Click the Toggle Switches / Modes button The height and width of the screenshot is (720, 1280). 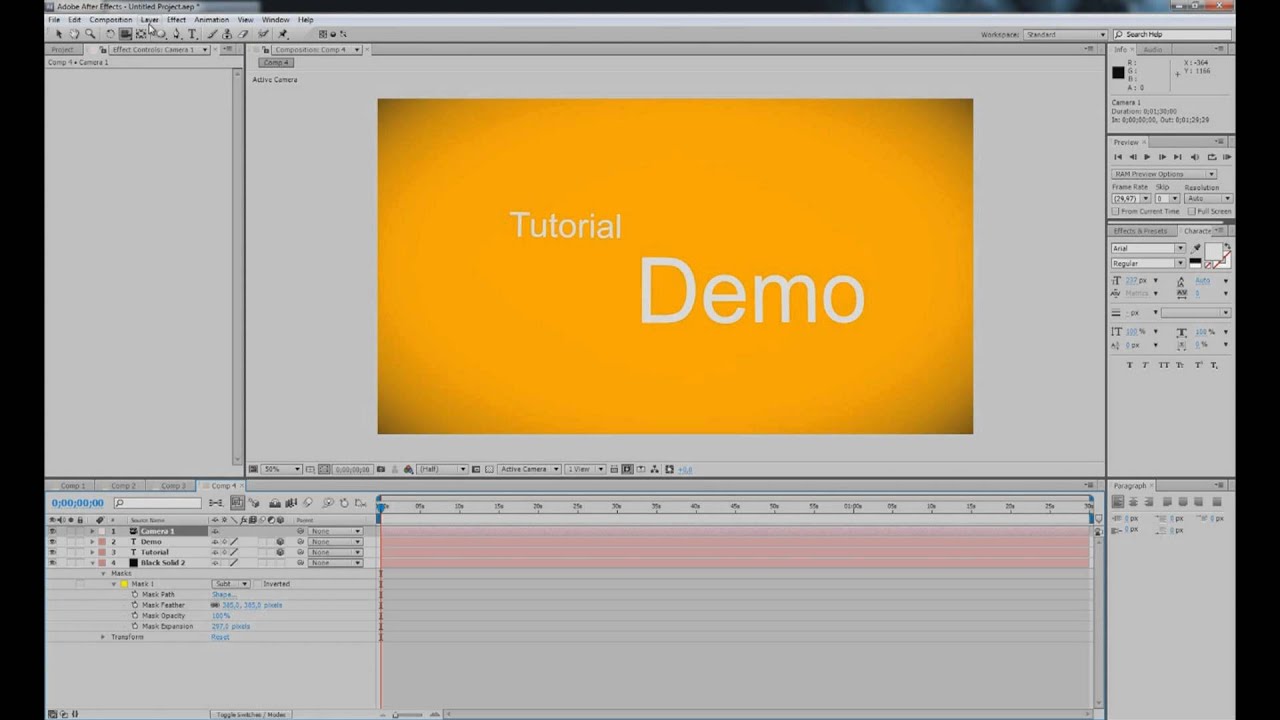(x=252, y=714)
